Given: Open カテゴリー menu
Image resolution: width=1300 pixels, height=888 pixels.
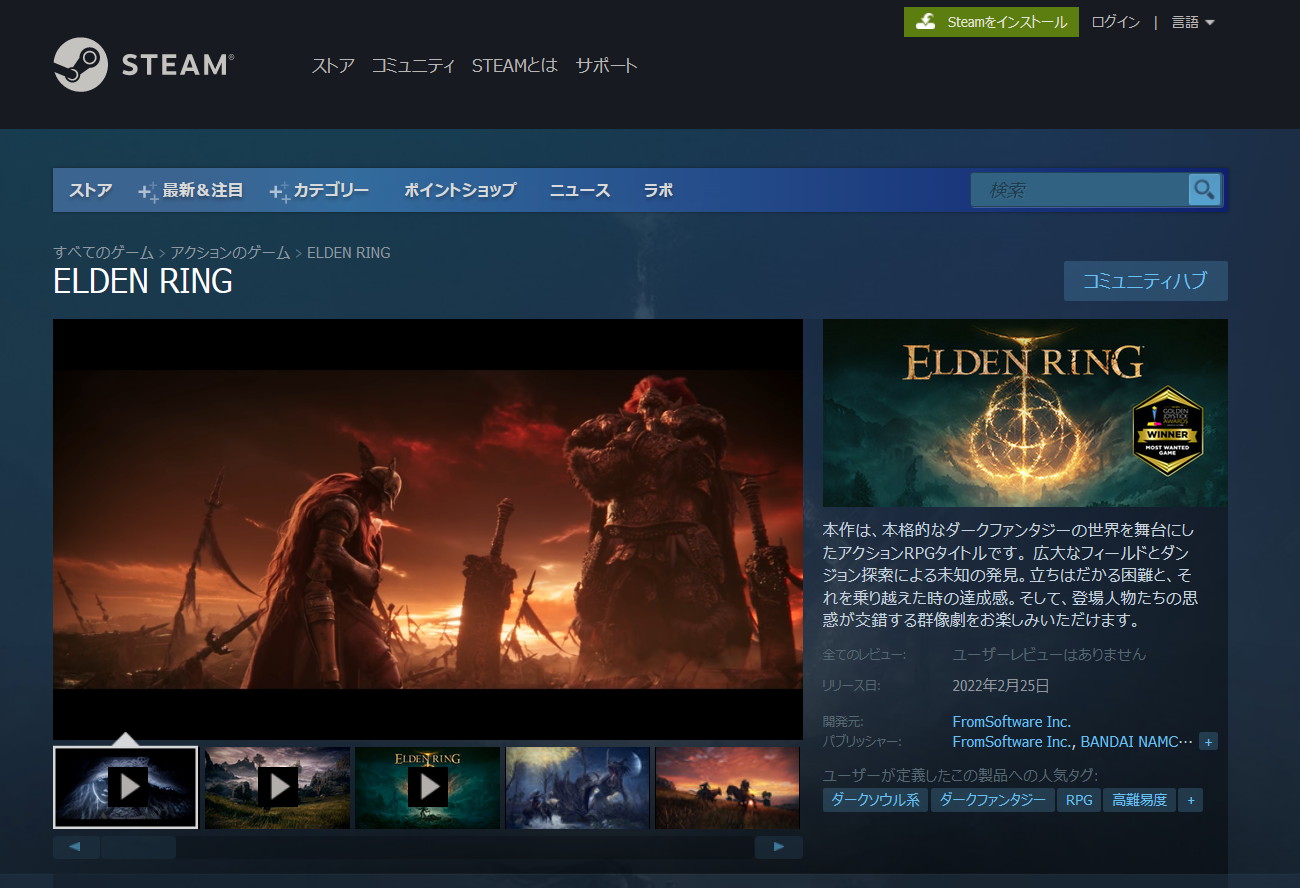Looking at the screenshot, I should click(320, 190).
